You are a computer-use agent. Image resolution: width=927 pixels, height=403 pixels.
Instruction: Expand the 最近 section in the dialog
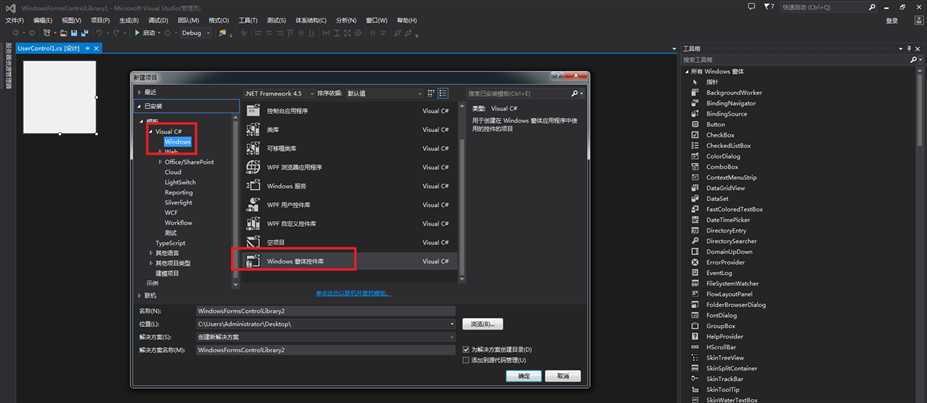140,92
